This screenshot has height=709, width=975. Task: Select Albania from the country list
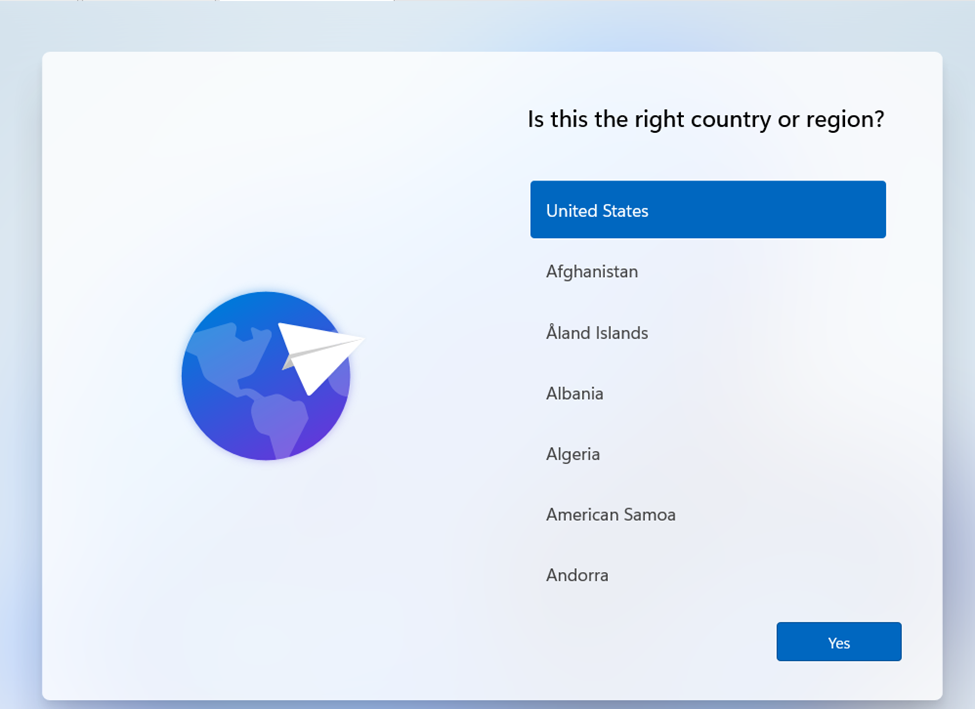click(575, 393)
